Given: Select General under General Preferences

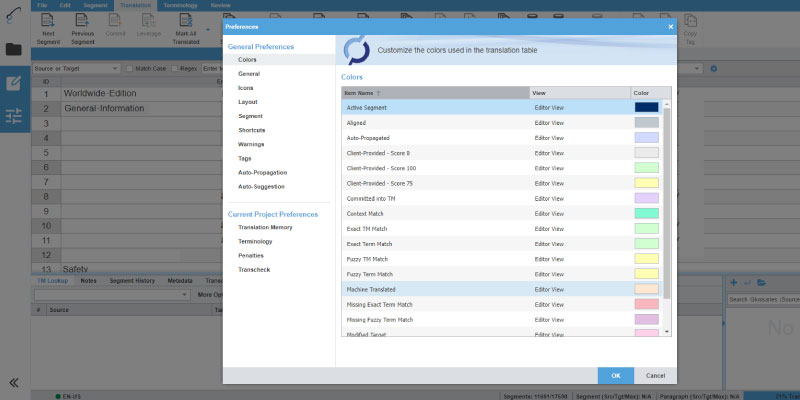Looking at the screenshot, I should tap(249, 74).
